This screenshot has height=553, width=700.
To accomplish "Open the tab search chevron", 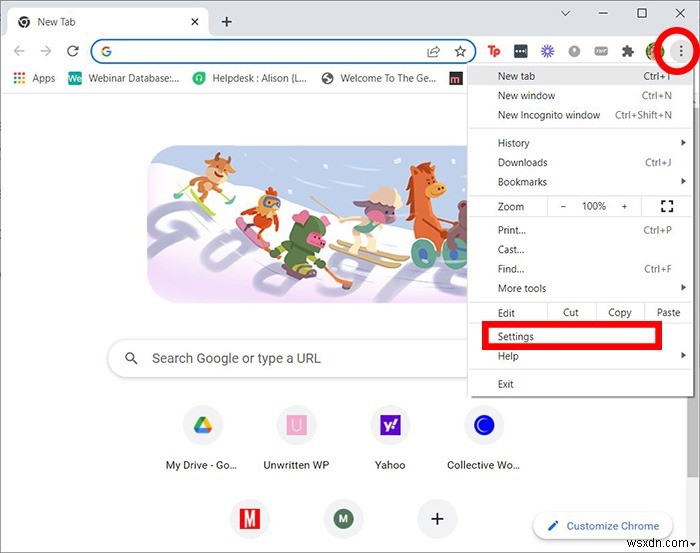I will click(x=566, y=13).
